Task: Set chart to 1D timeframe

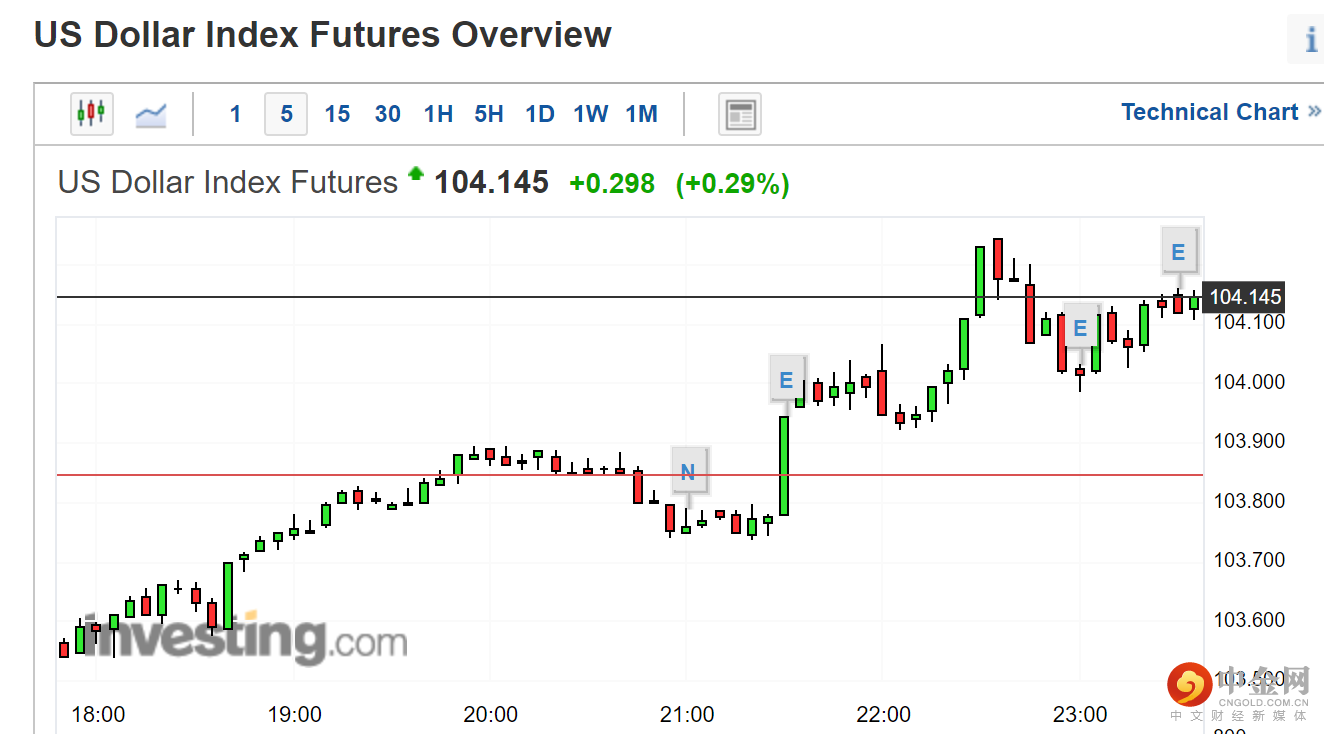Action: click(540, 114)
